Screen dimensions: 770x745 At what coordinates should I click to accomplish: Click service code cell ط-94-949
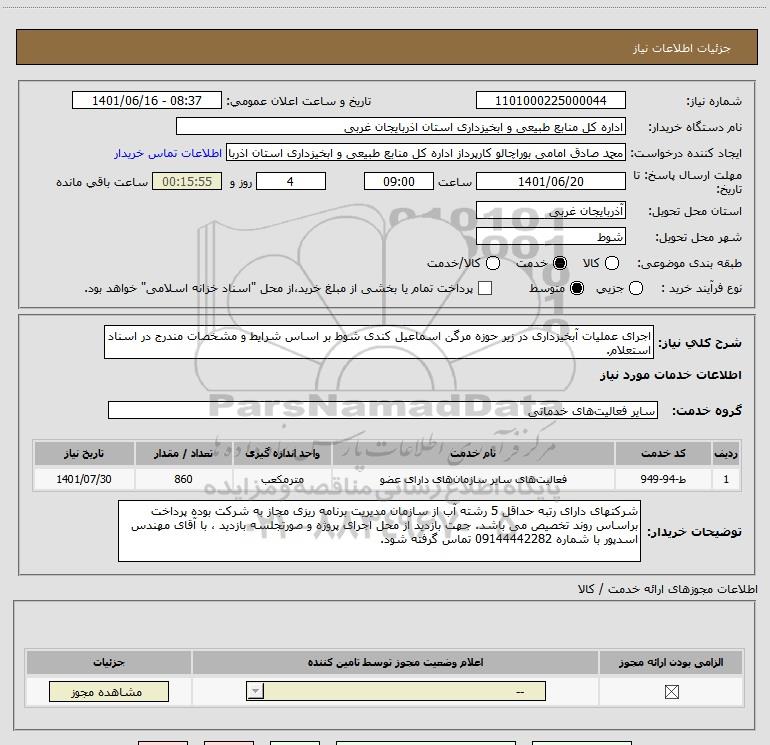click(x=663, y=479)
